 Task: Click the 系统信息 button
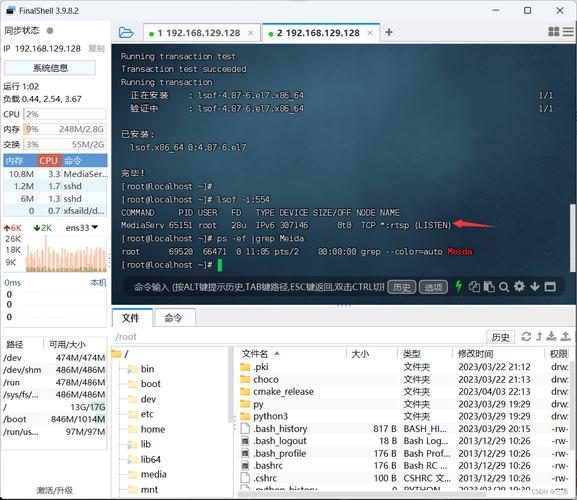[x=50, y=68]
